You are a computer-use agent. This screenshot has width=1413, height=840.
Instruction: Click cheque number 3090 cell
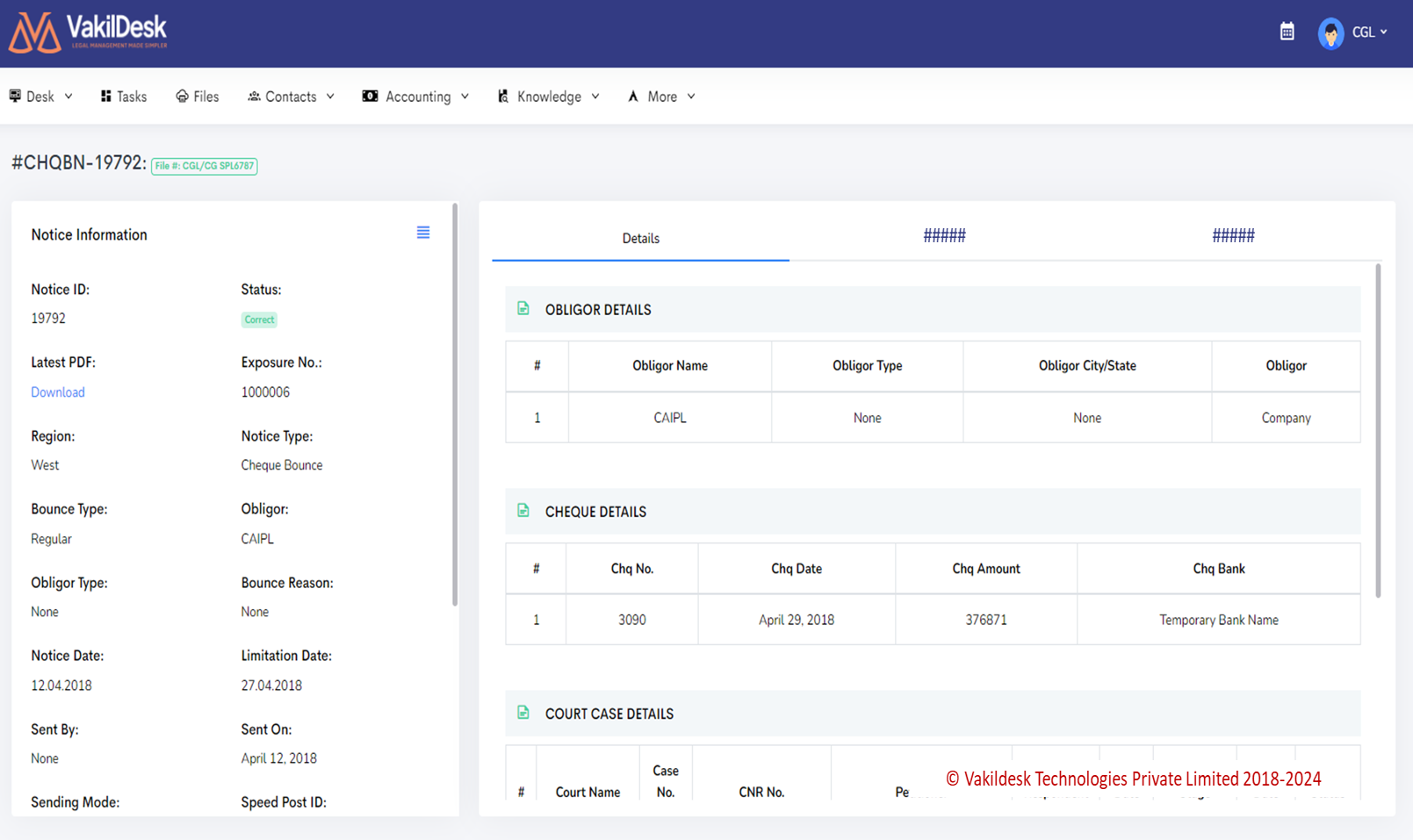632,620
